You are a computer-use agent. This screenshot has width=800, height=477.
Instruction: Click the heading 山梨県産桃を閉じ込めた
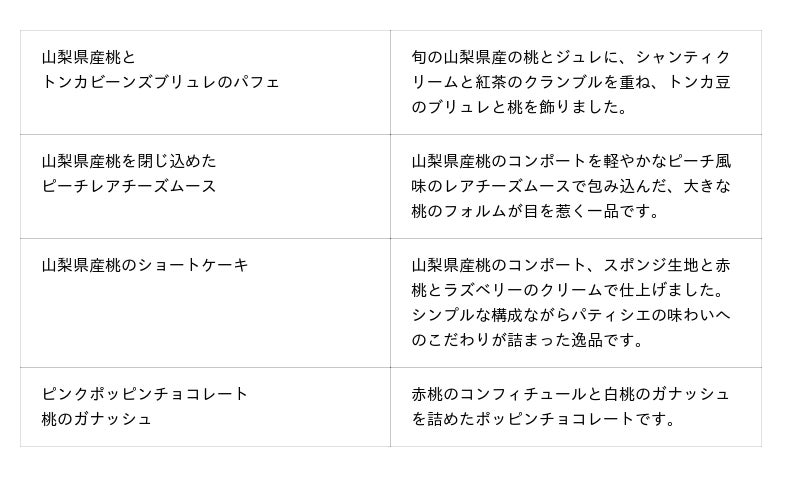pyautogui.click(x=129, y=161)
